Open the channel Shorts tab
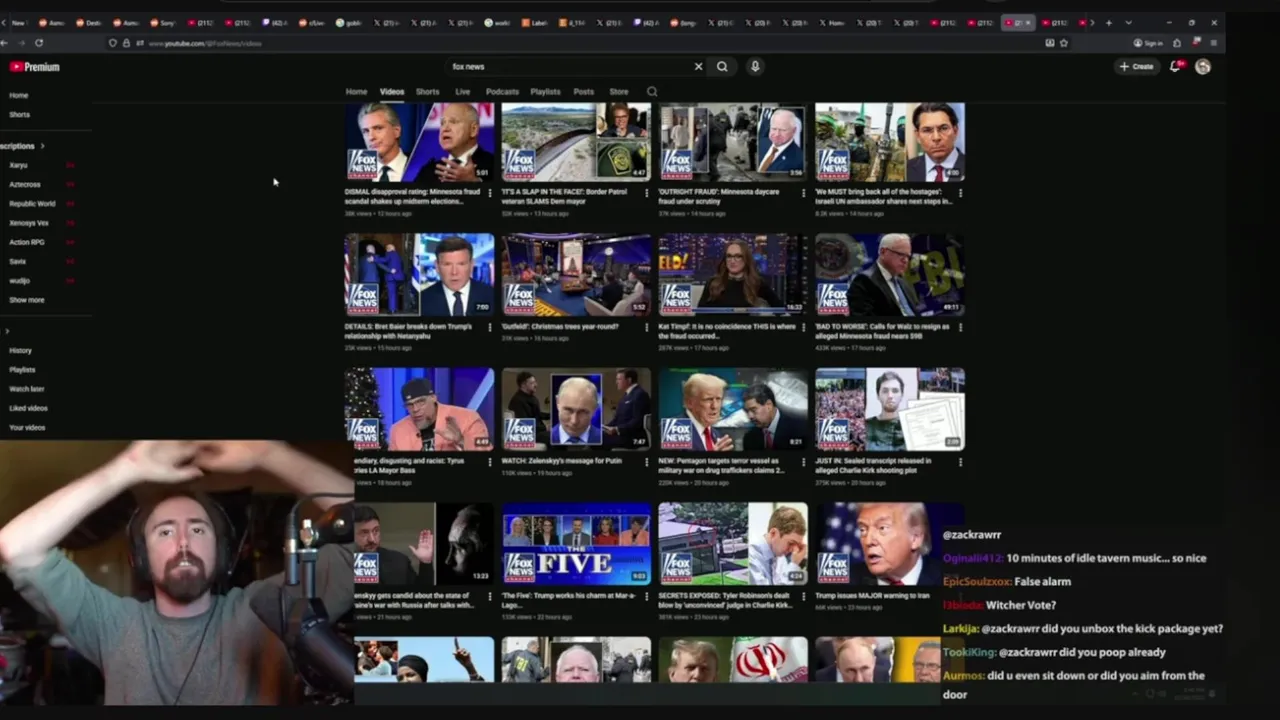 (427, 92)
